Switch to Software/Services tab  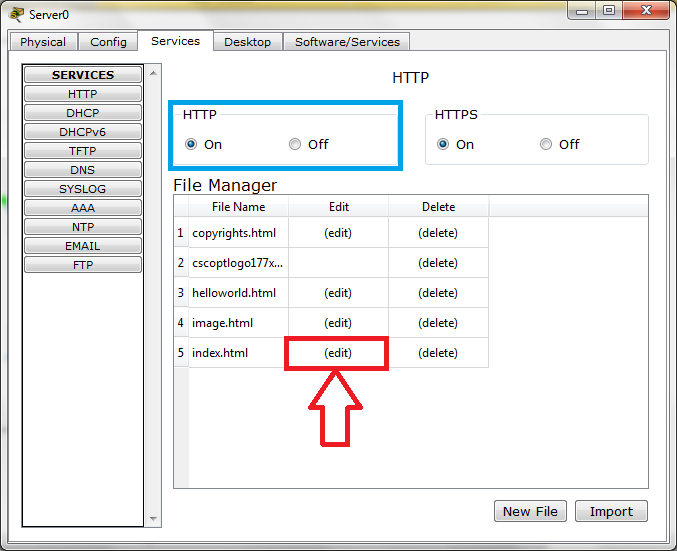click(347, 42)
